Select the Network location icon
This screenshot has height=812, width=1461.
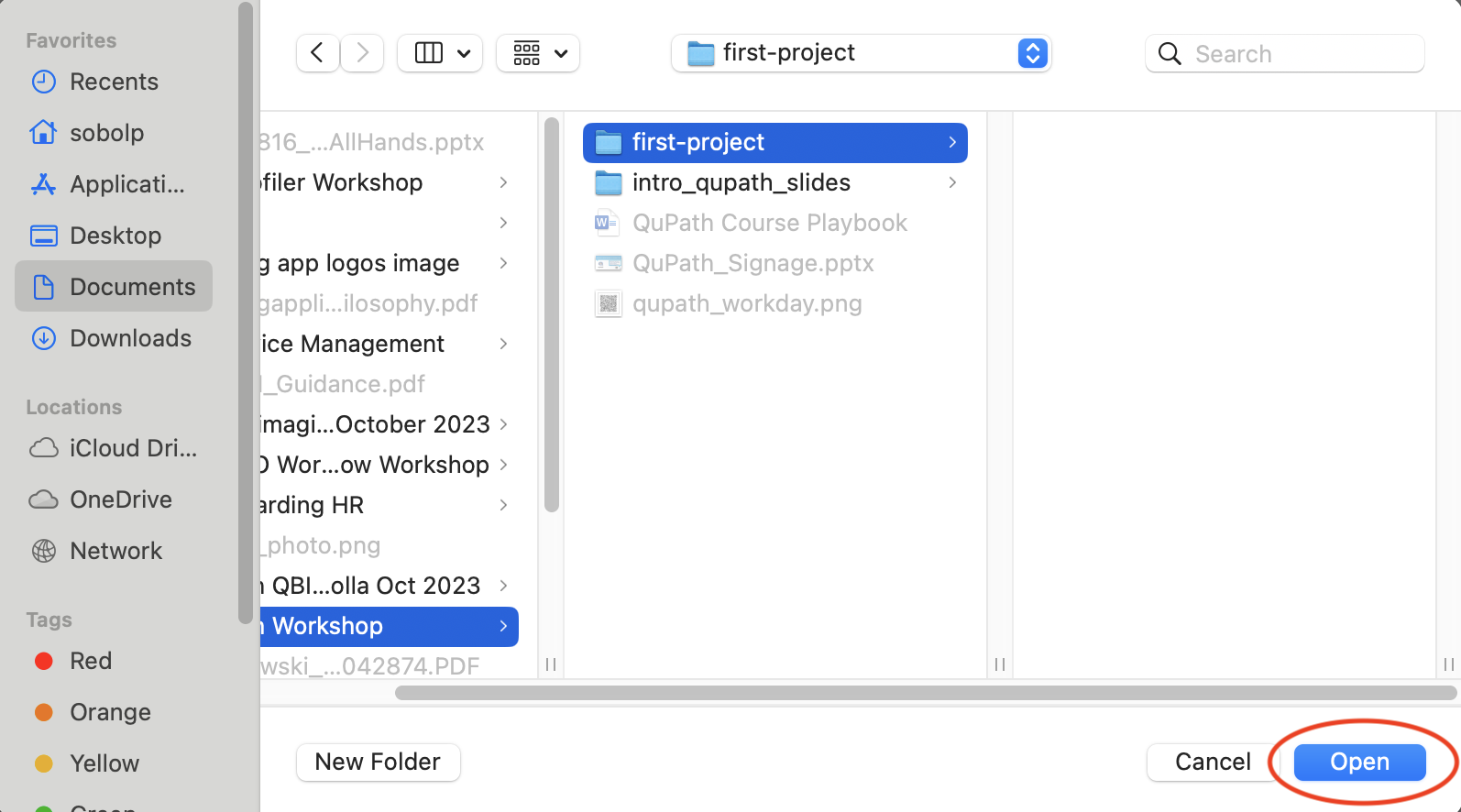[43, 551]
